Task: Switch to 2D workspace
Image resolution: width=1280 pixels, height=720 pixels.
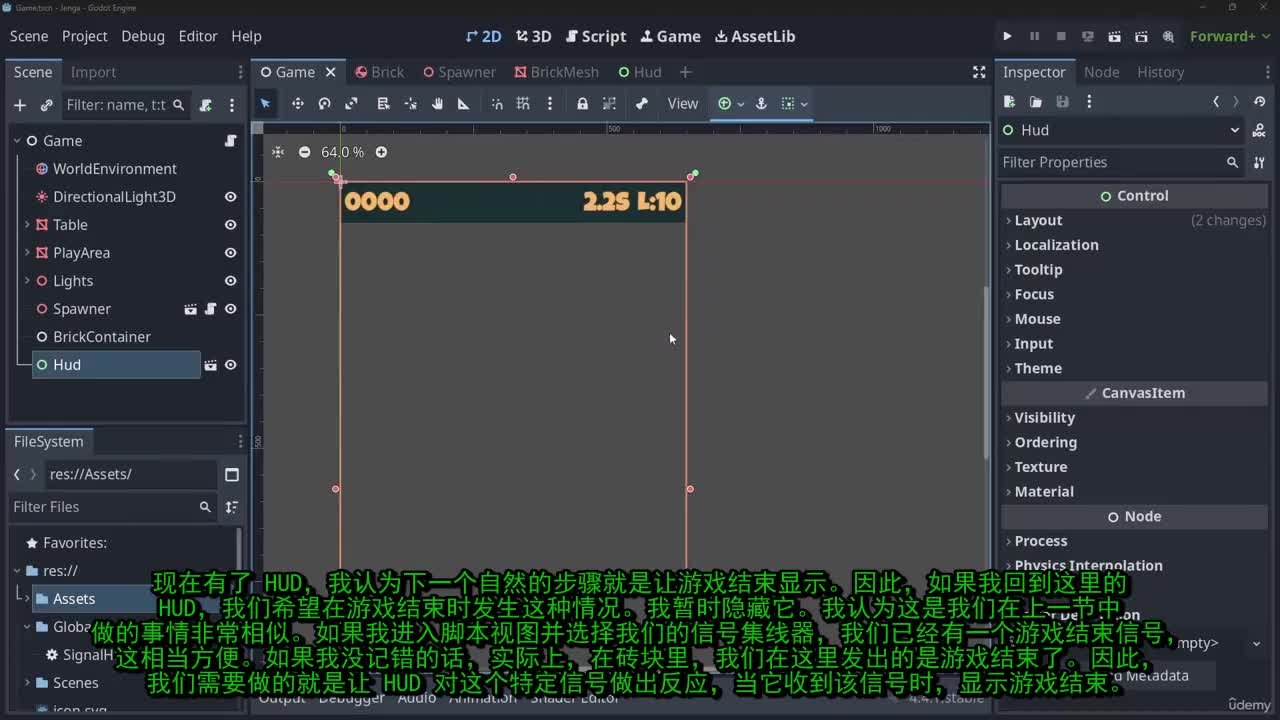Action: coord(484,36)
